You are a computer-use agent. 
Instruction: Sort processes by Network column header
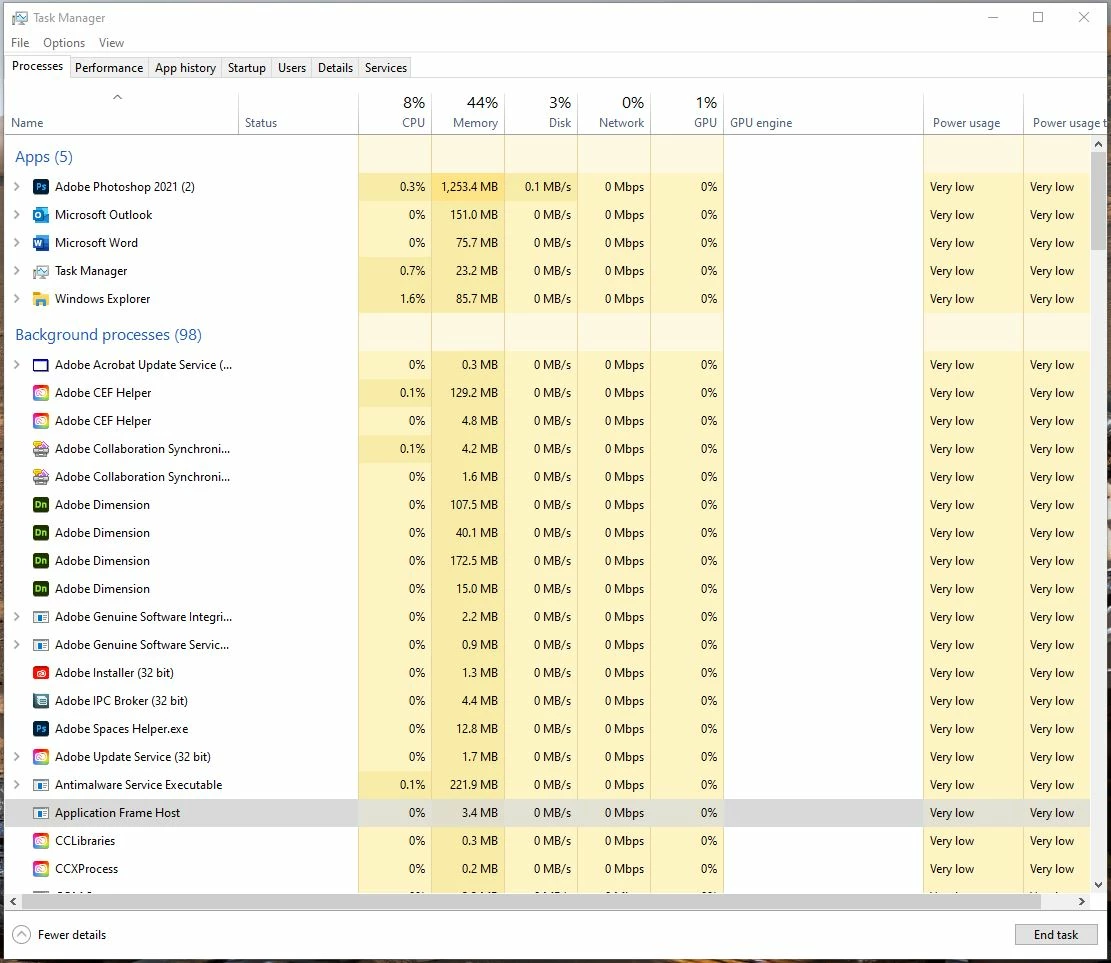click(614, 113)
